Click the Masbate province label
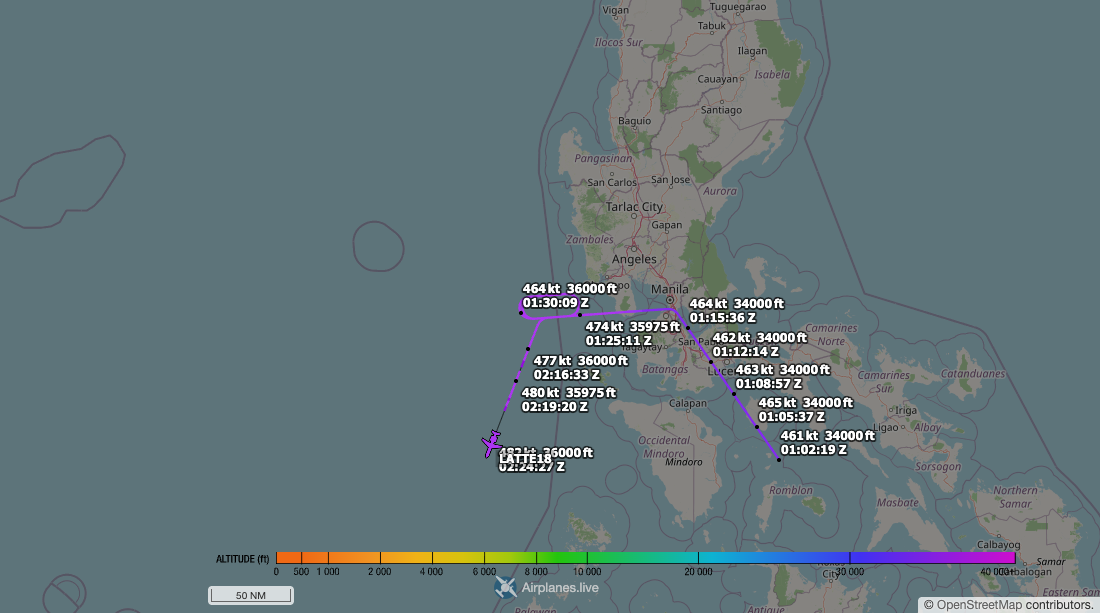The image size is (1100, 613). tap(897, 502)
